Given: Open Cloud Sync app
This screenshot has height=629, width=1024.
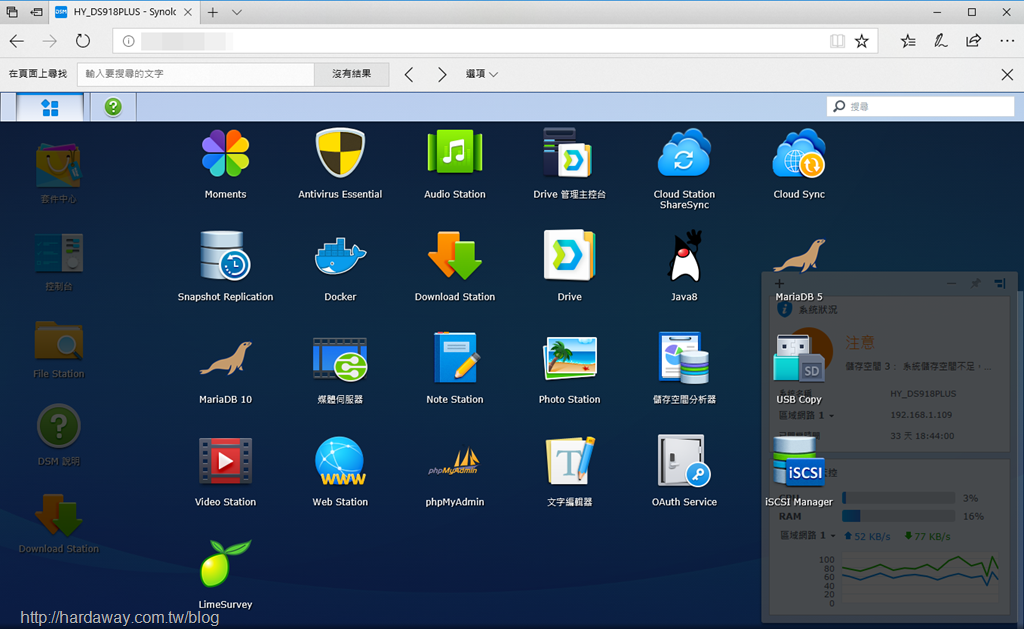Looking at the screenshot, I should [x=799, y=153].
